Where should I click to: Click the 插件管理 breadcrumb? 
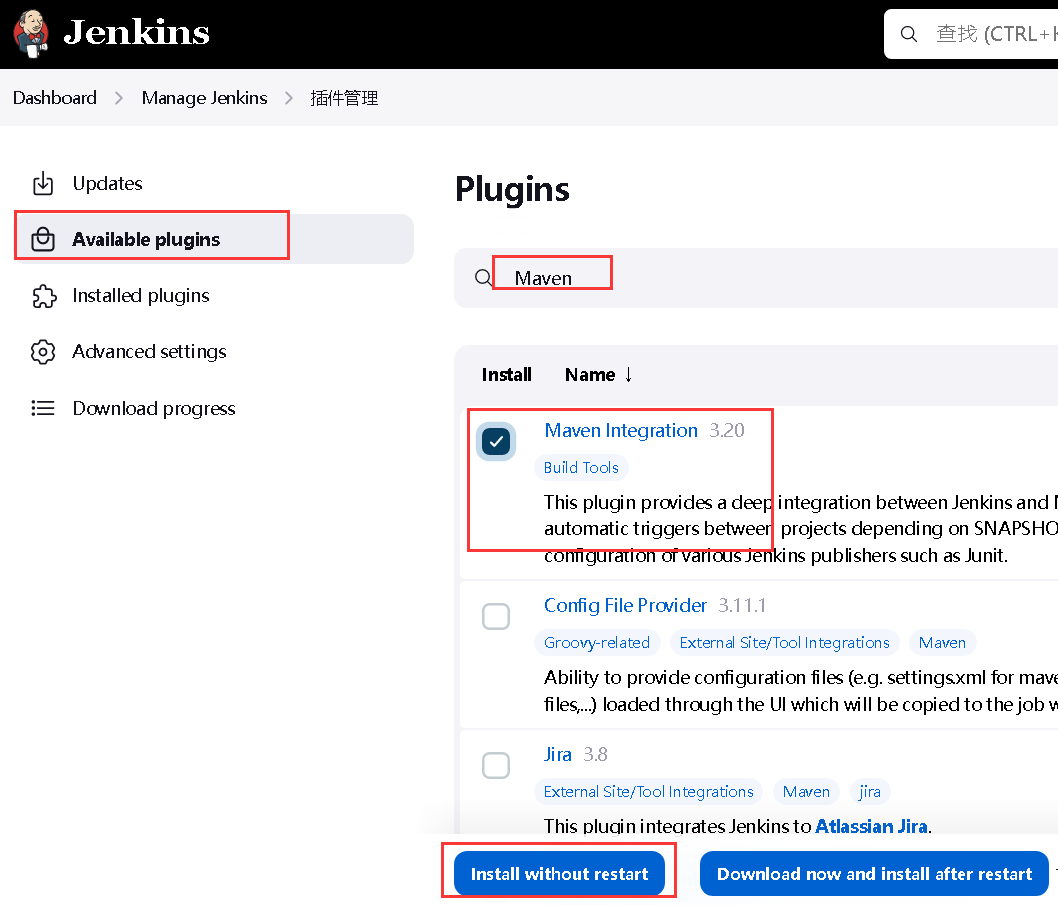pos(344,98)
